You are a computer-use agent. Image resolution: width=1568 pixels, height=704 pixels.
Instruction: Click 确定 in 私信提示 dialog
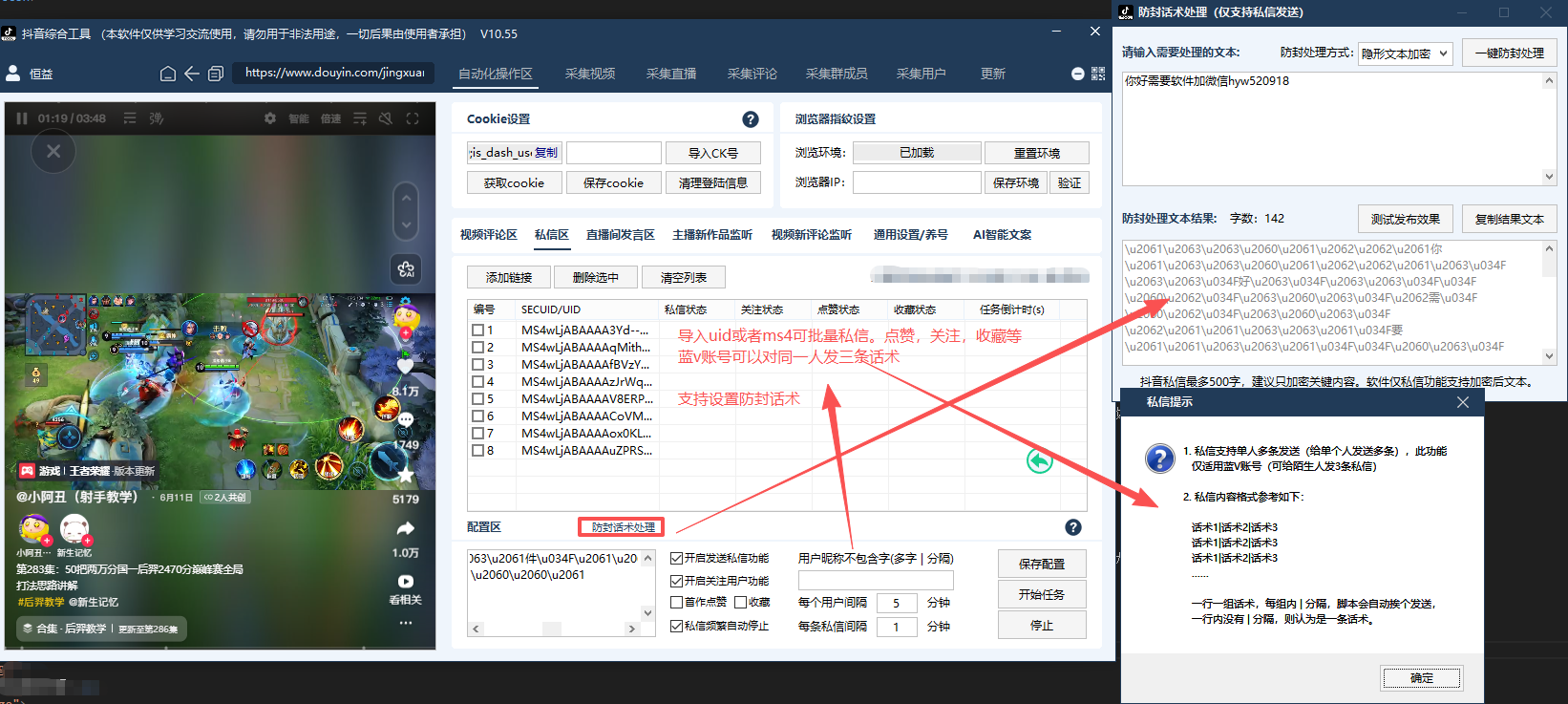(1421, 678)
